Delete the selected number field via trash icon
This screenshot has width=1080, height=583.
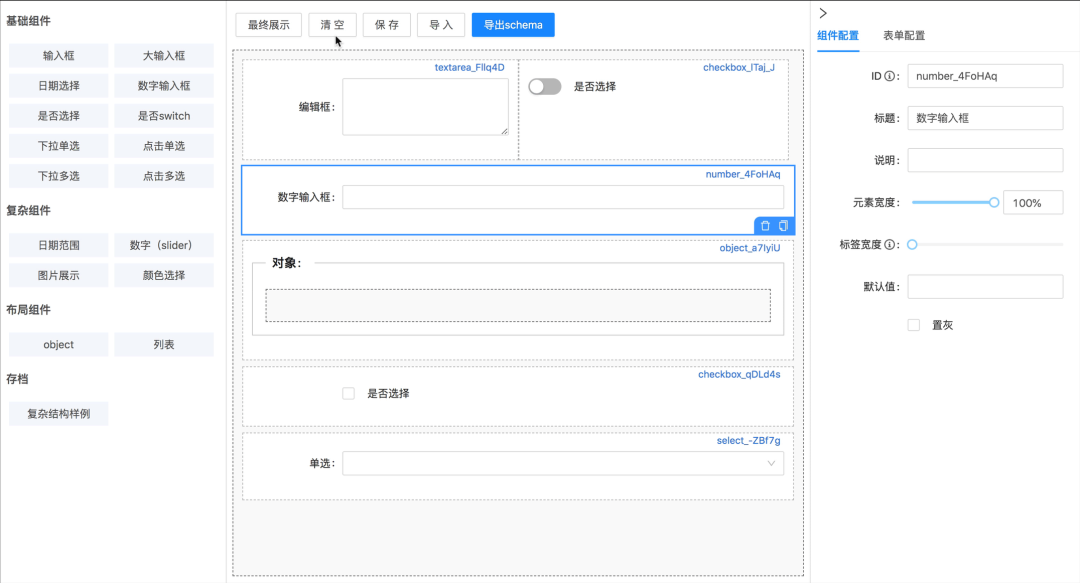pyautogui.click(x=765, y=226)
